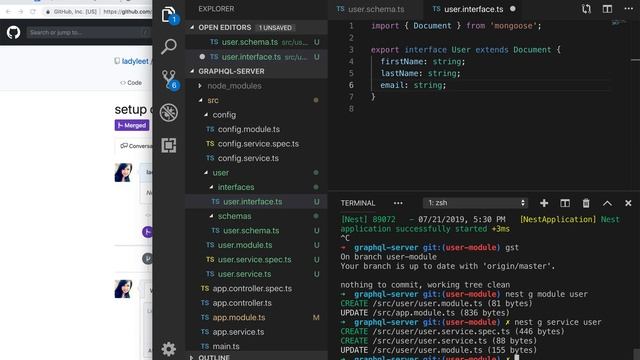Open the 1: zsh terminal dropdown
This screenshot has height=360, width=640.
click(476, 203)
